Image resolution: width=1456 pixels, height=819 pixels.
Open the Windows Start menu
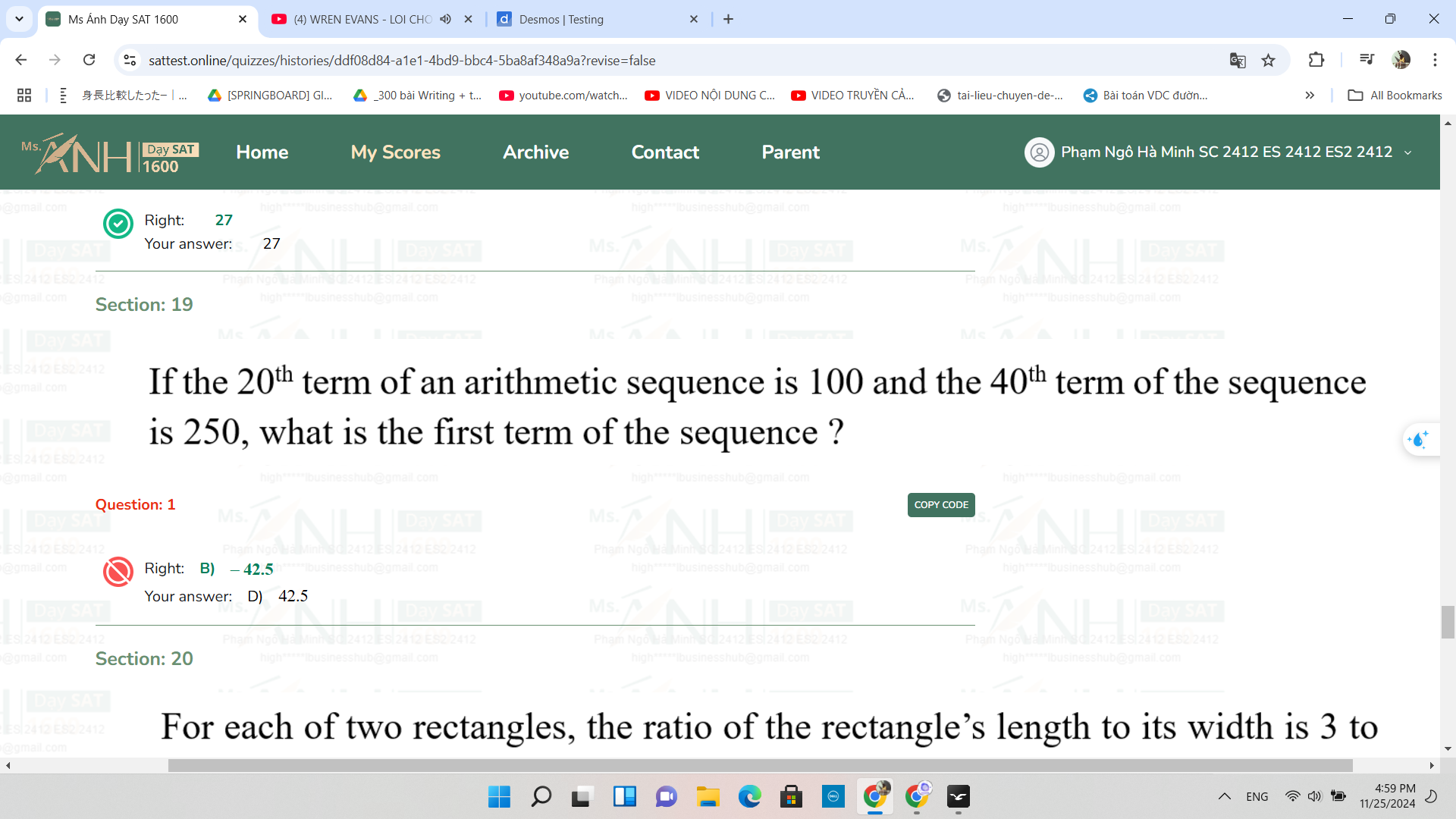point(499,796)
